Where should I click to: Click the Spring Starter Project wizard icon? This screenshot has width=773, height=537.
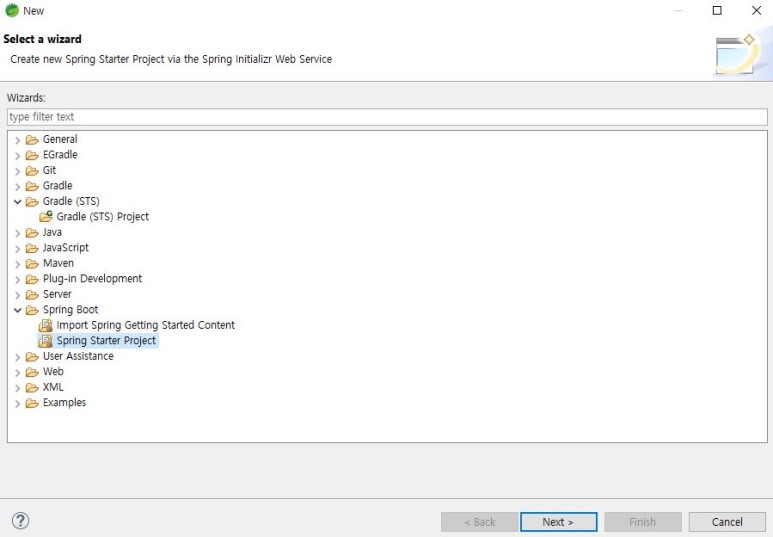coord(46,341)
